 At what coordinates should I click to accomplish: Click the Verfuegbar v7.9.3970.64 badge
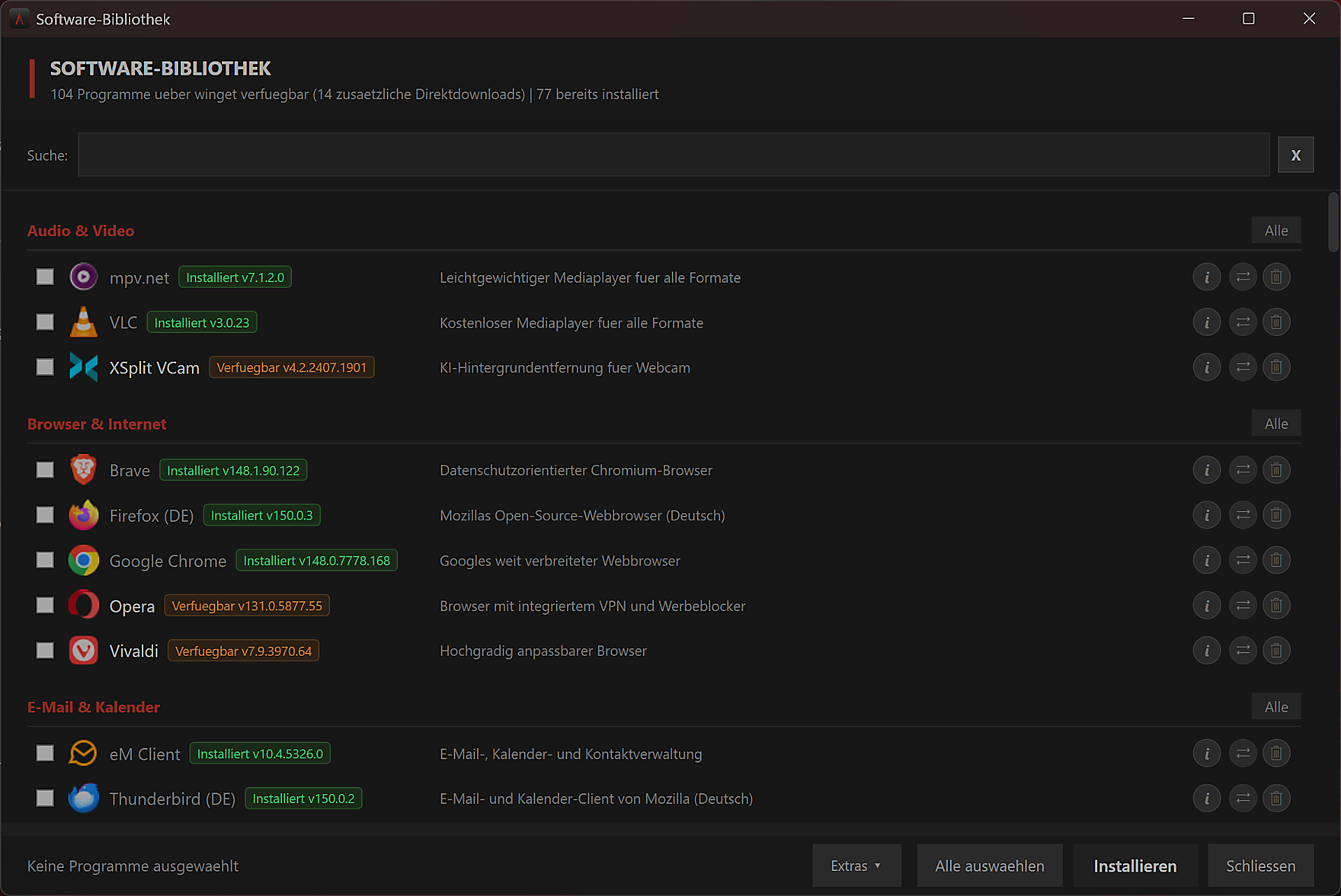click(x=244, y=651)
